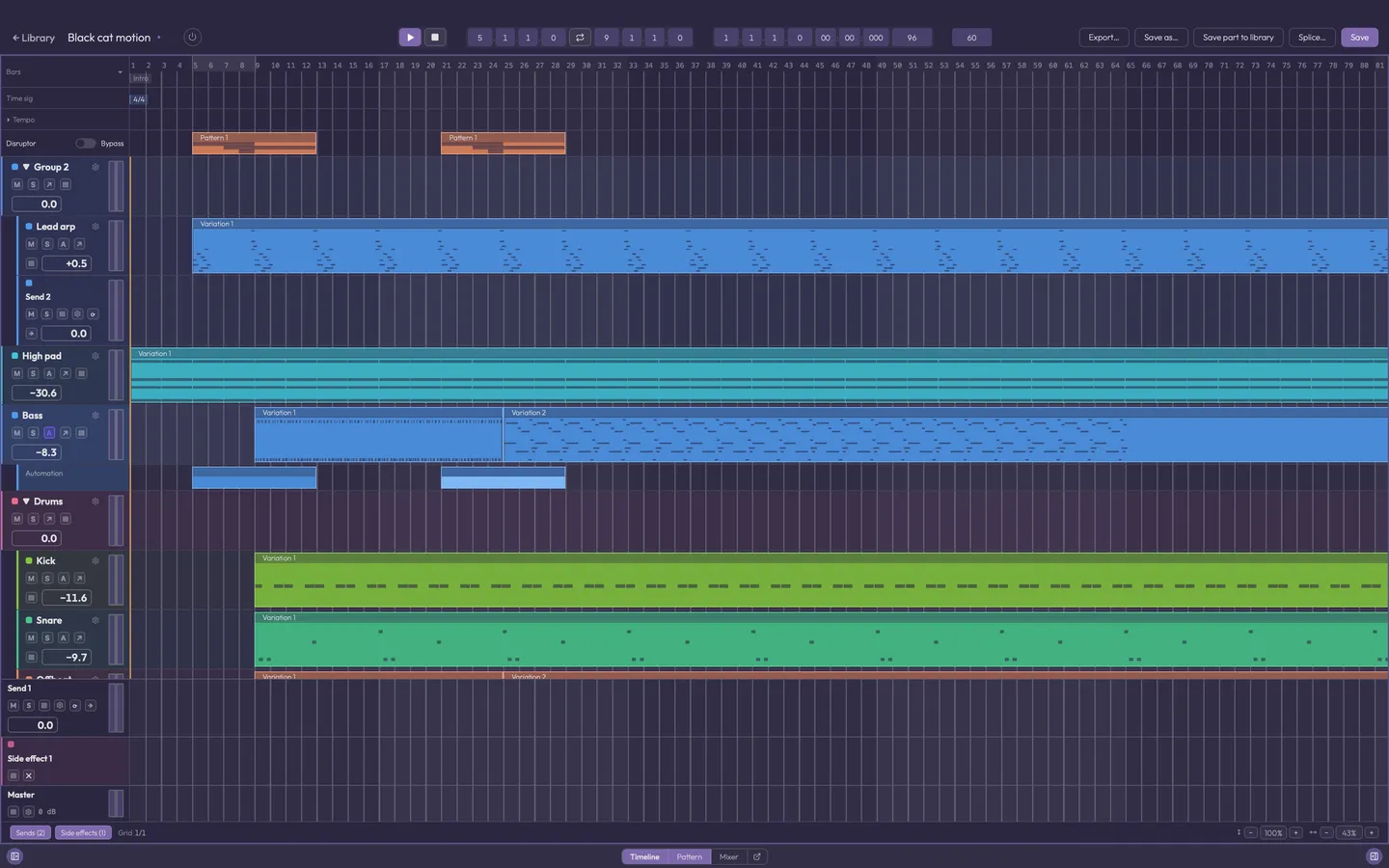Collapse the Drums track group
Screen dimensions: 1389x868
pos(26,502)
